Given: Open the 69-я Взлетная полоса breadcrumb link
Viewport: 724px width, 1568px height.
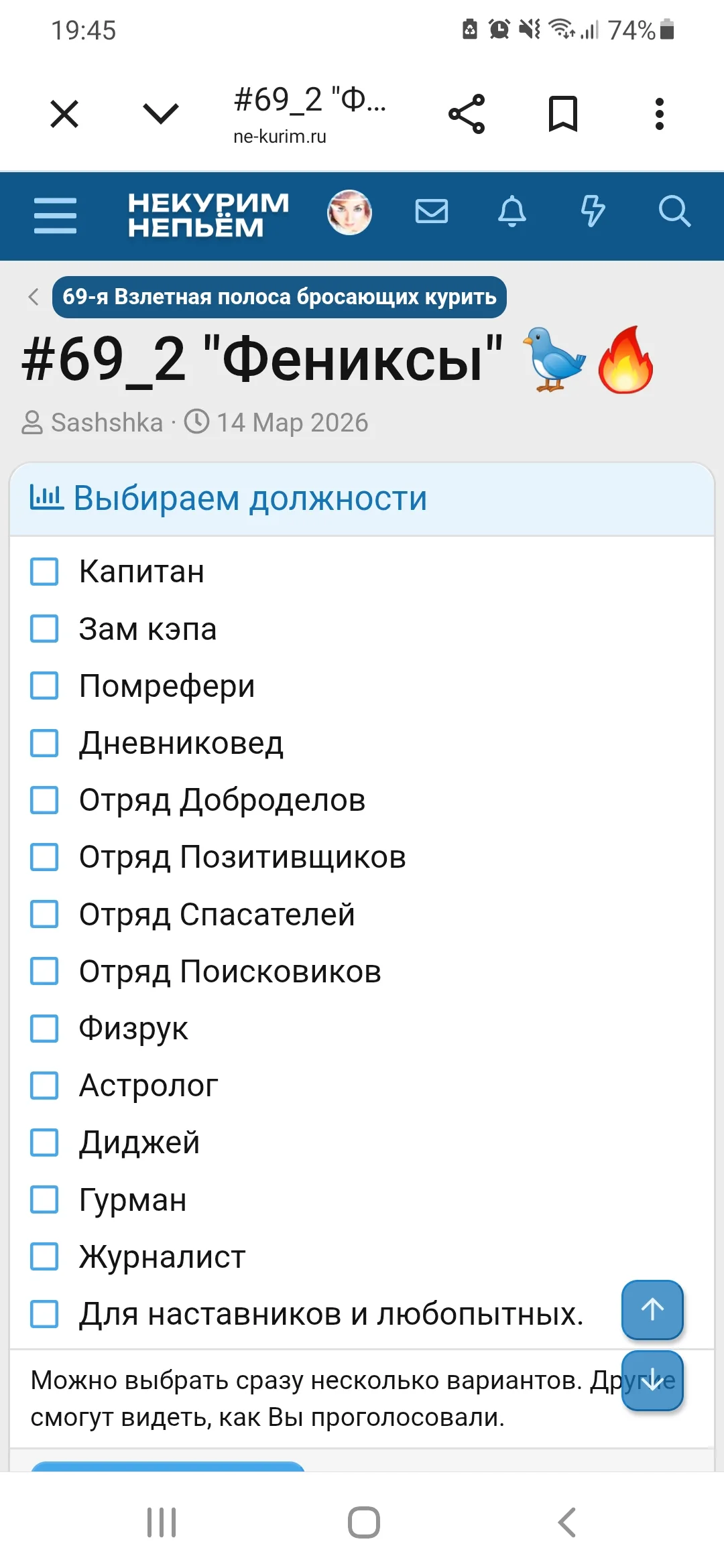Looking at the screenshot, I should (279, 297).
